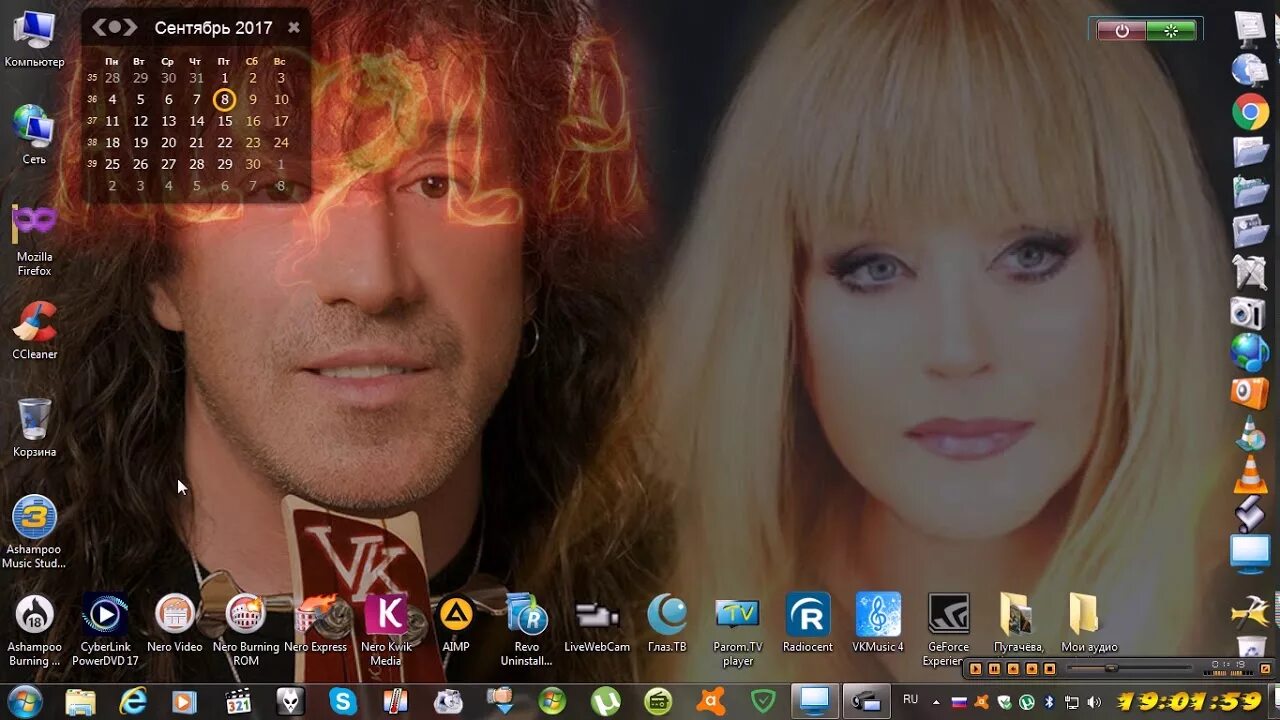This screenshot has width=1280, height=720.
Task: Skip to next track in the mini player
Action: click(x=1031, y=668)
